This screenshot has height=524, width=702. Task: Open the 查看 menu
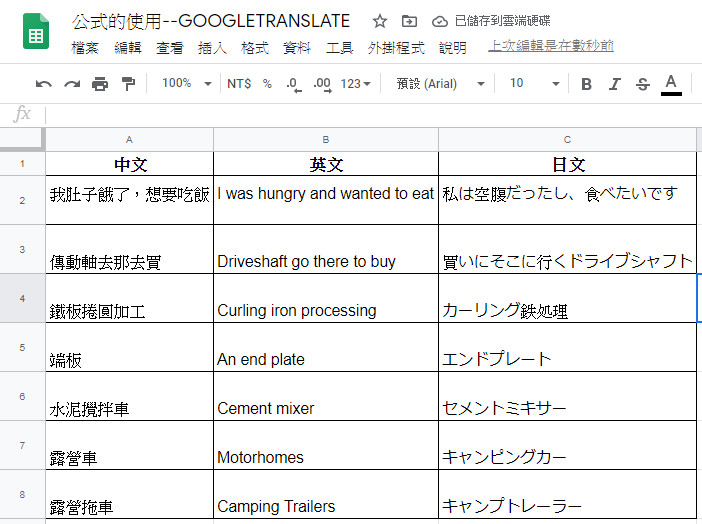(170, 47)
